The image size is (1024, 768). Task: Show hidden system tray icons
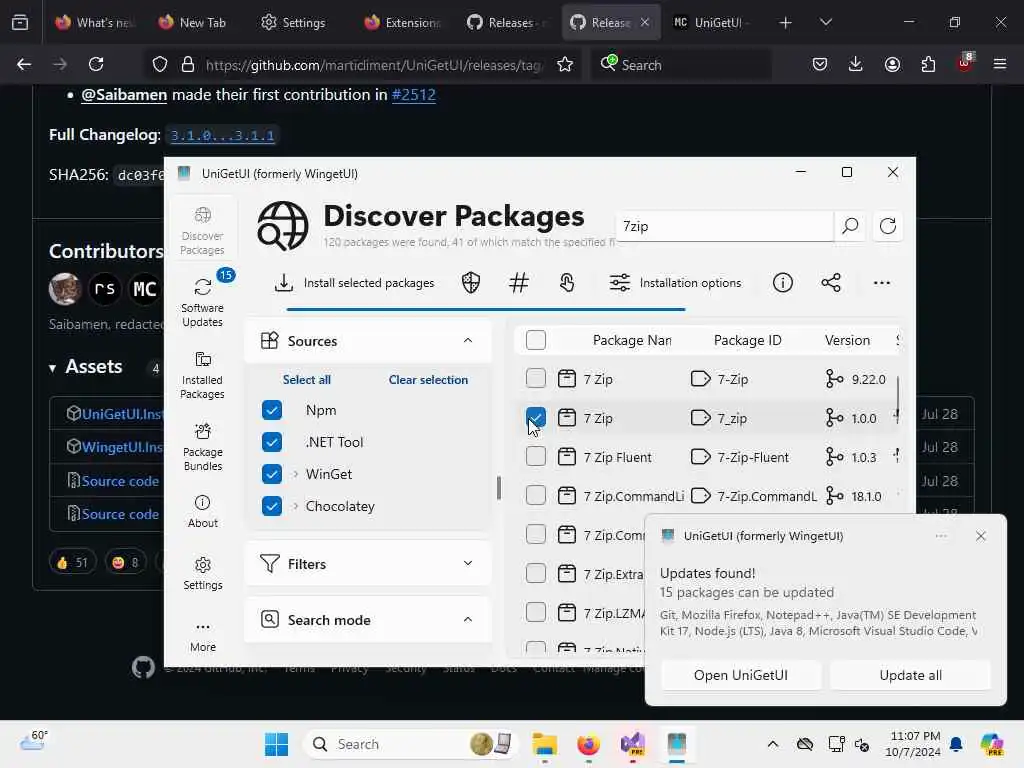(x=773, y=744)
